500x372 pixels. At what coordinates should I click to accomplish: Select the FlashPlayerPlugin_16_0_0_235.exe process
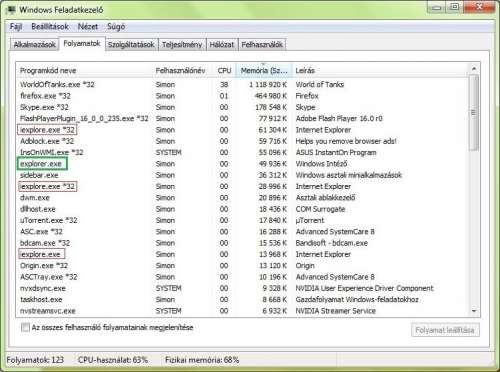pyautogui.click(x=242, y=119)
